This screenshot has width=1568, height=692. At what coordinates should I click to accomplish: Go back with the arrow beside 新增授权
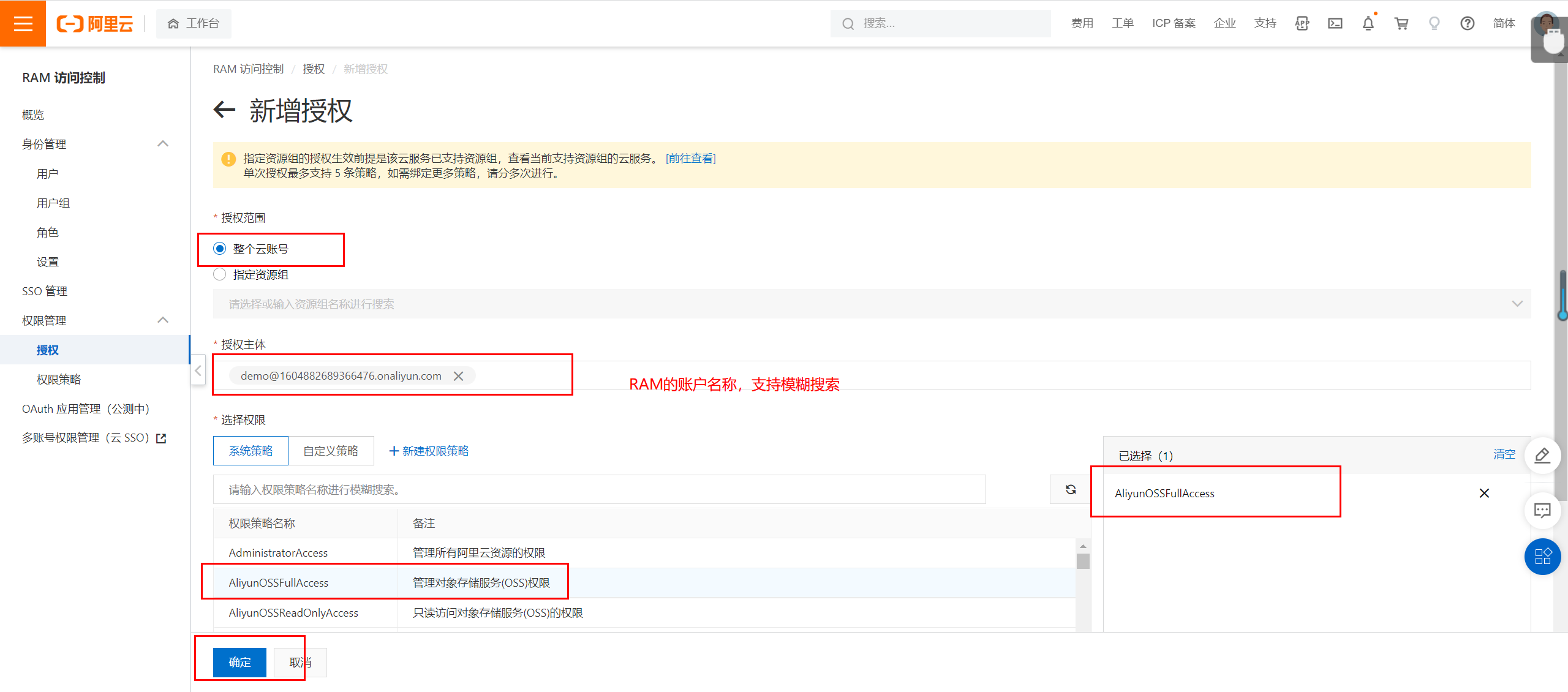coord(225,110)
